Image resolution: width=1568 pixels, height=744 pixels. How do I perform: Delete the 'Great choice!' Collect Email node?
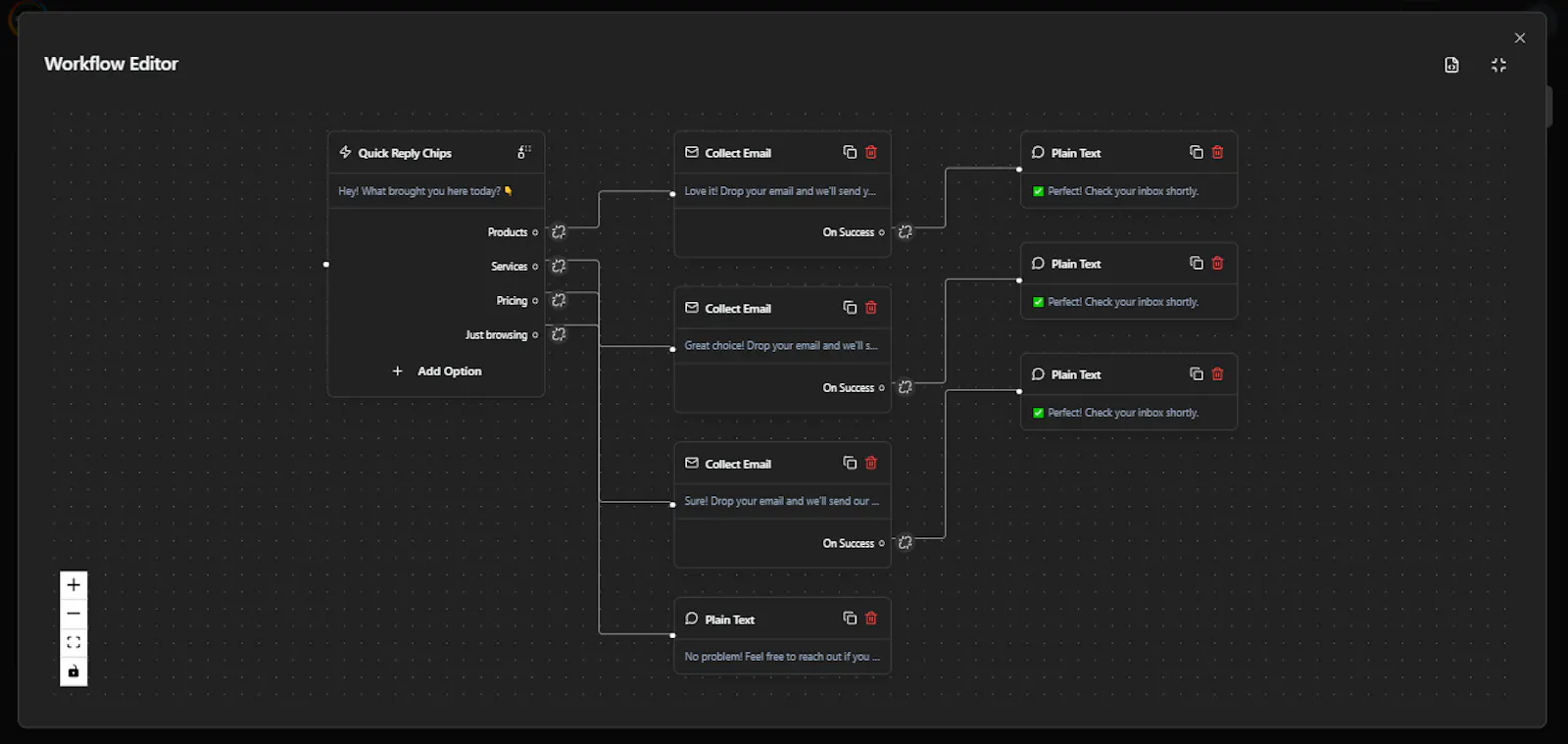click(x=871, y=308)
